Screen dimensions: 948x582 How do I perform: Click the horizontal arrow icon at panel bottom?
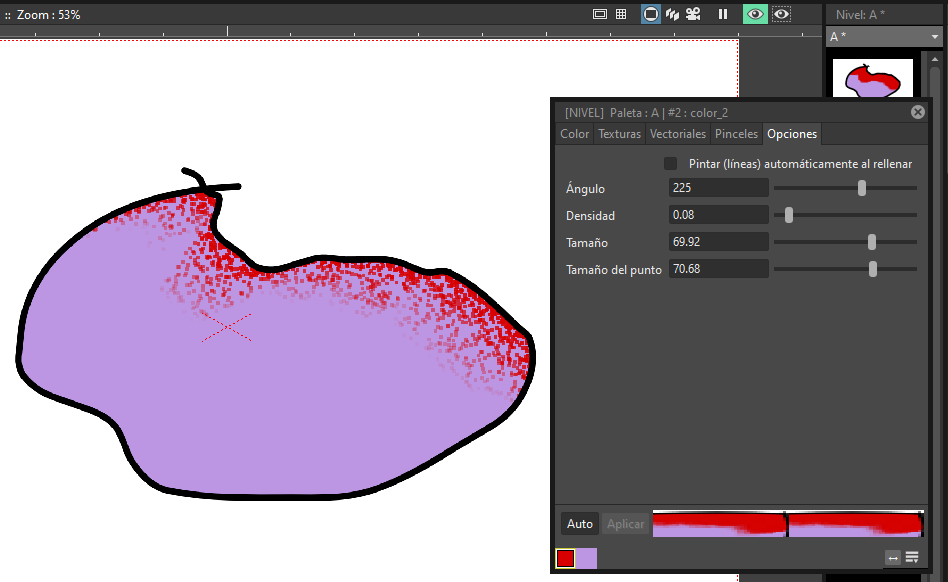(x=892, y=558)
